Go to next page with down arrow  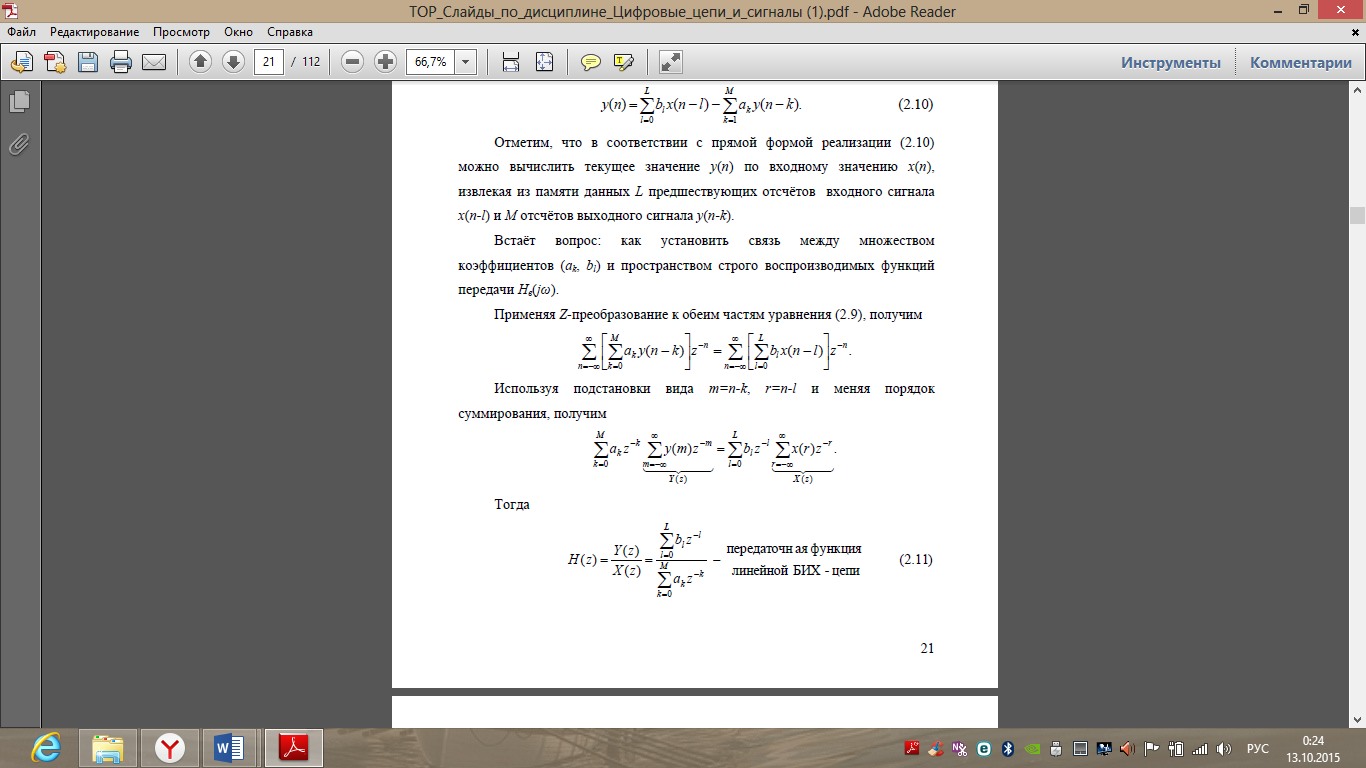233,62
